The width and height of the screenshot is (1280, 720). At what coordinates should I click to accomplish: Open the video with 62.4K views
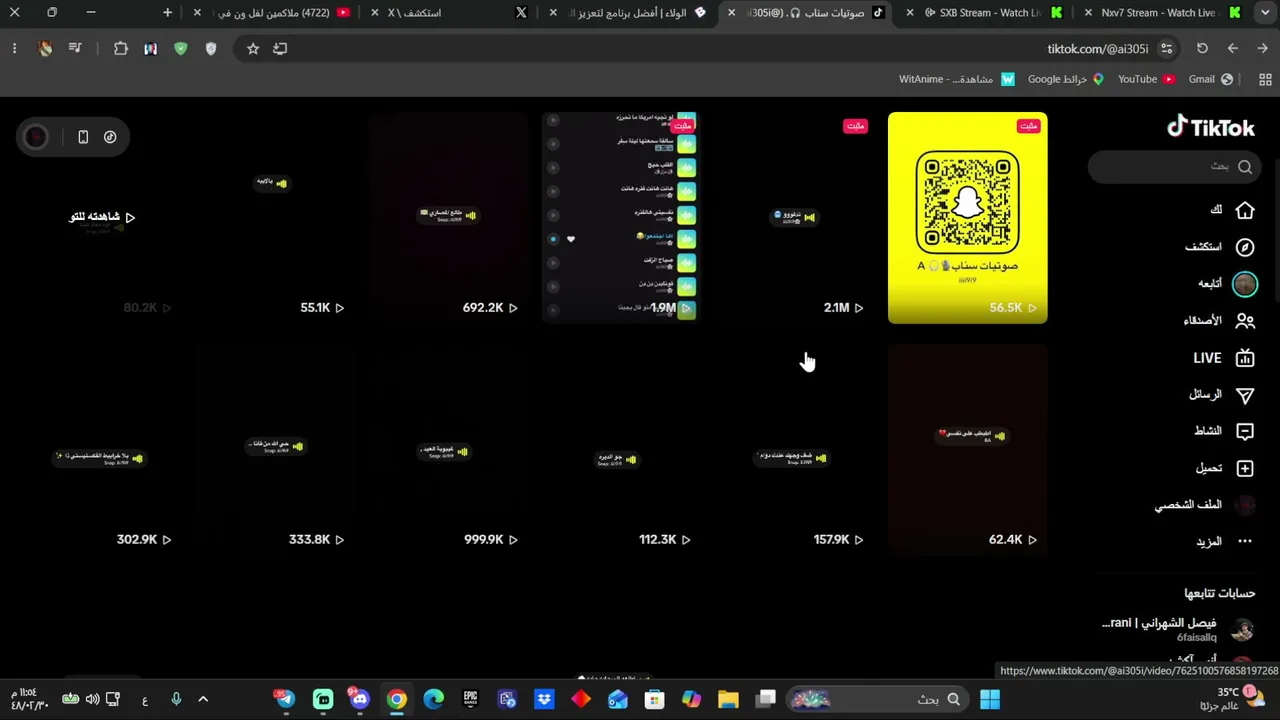click(968, 449)
